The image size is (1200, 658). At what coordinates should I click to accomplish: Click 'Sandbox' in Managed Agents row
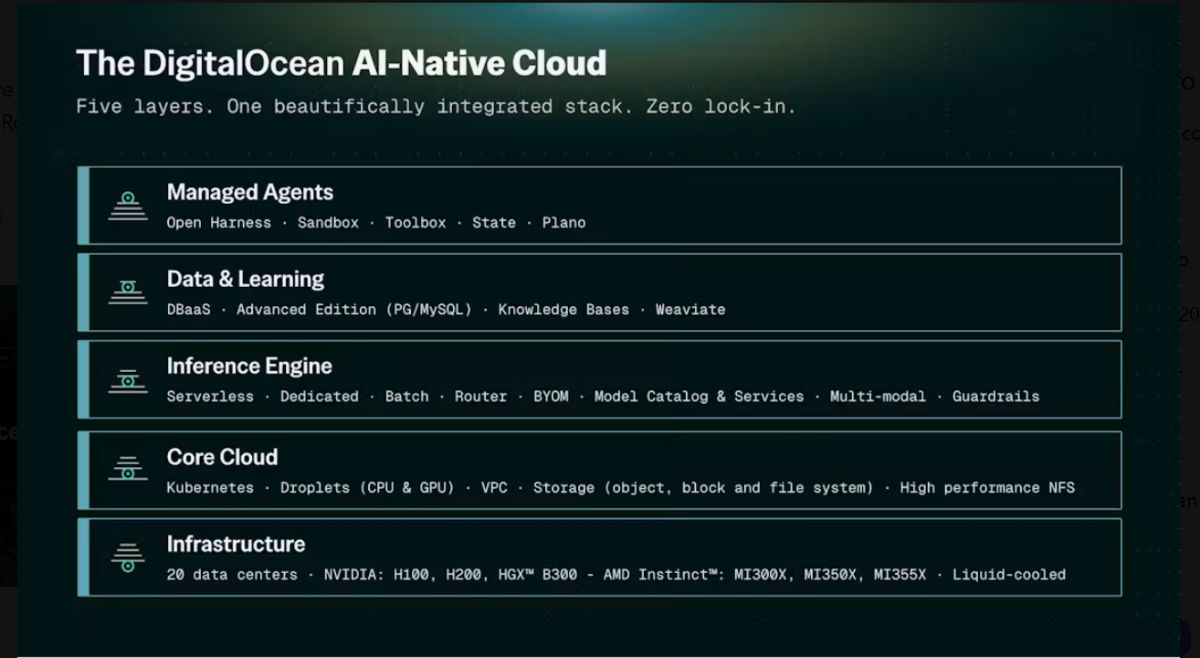pos(328,222)
